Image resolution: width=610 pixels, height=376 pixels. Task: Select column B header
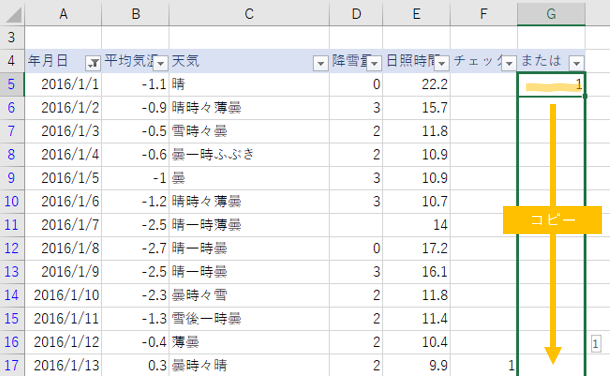(x=135, y=14)
